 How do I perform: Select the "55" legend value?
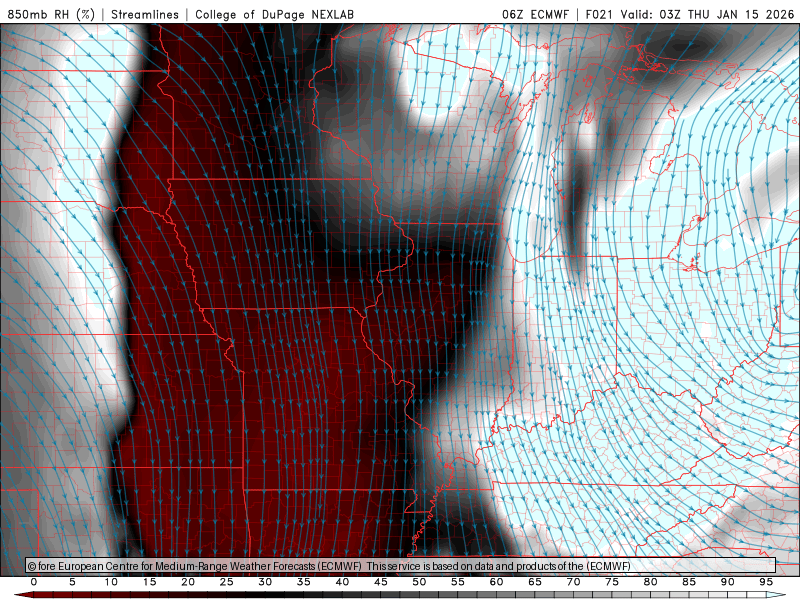458,582
